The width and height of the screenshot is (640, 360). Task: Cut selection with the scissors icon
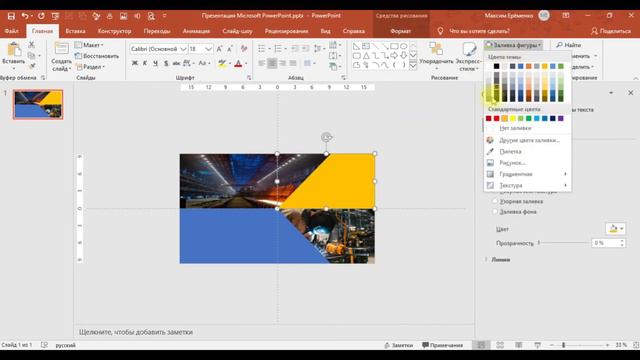pyautogui.click(x=31, y=44)
